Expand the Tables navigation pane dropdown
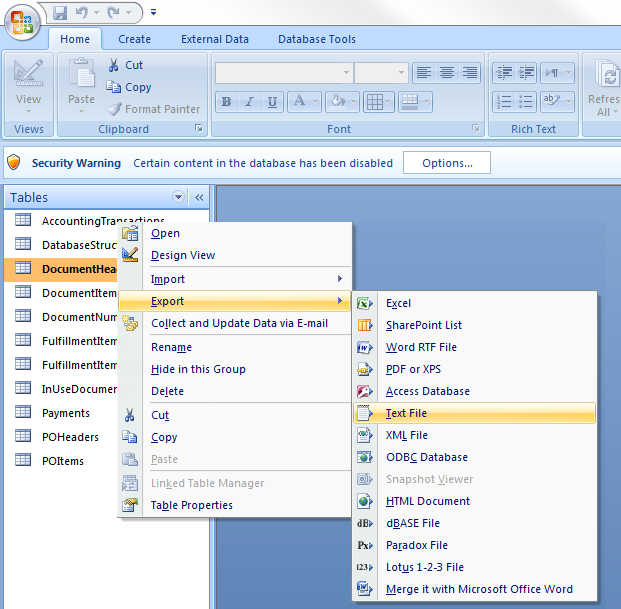This screenshot has height=609, width=621. click(179, 198)
